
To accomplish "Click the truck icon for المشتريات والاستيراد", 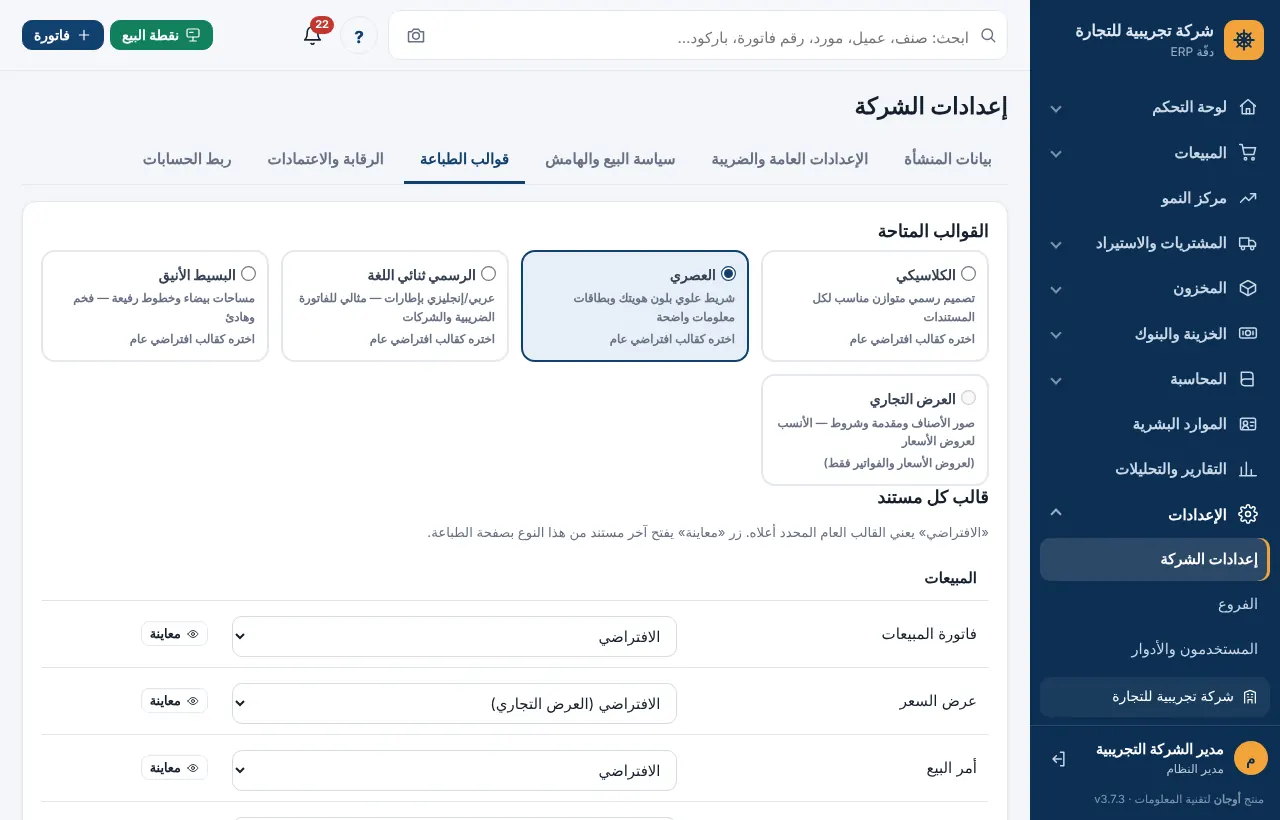I will tap(1247, 243).
